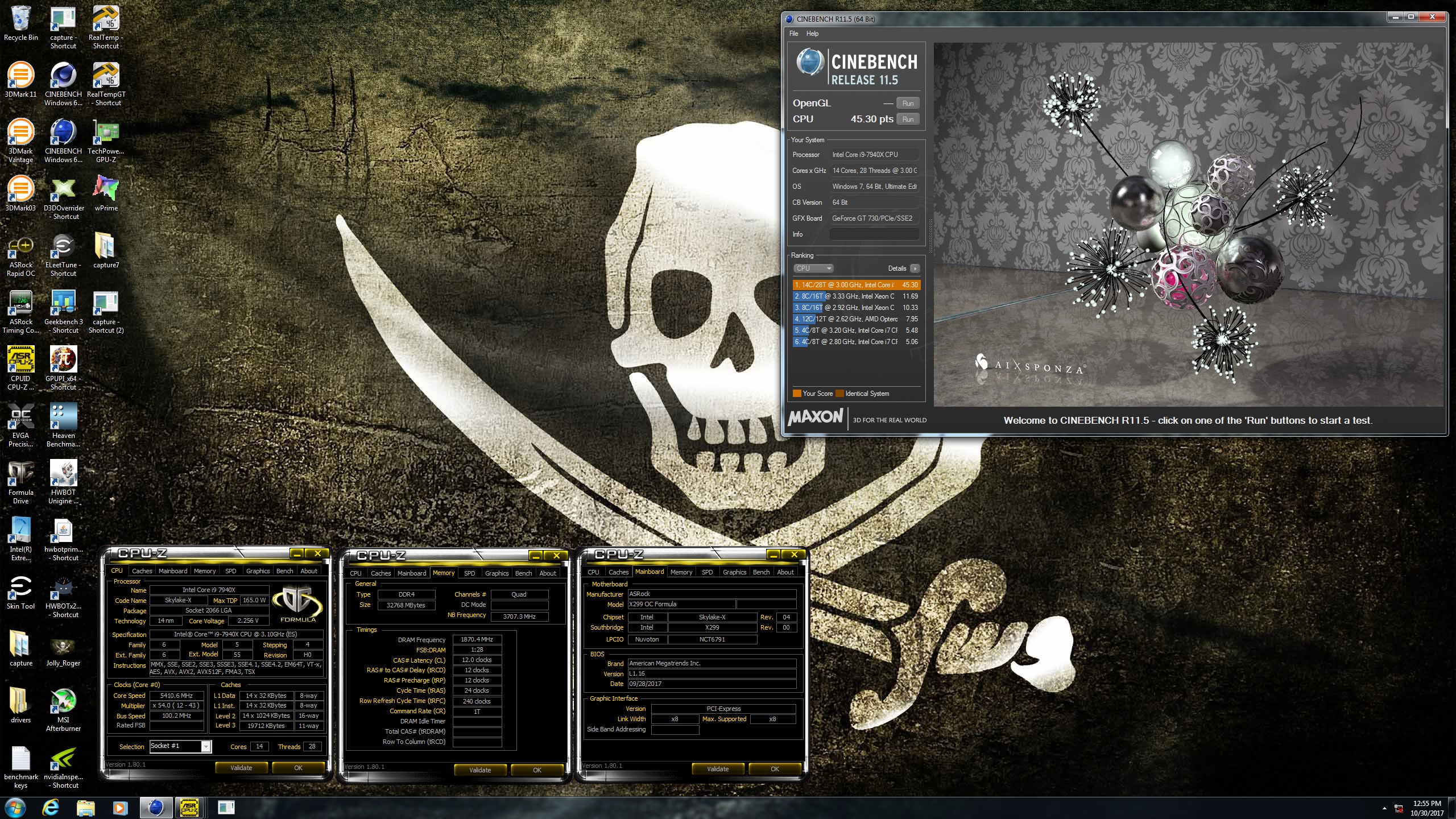
Task: Launch Heaven Benchmark icon
Action: [x=64, y=425]
